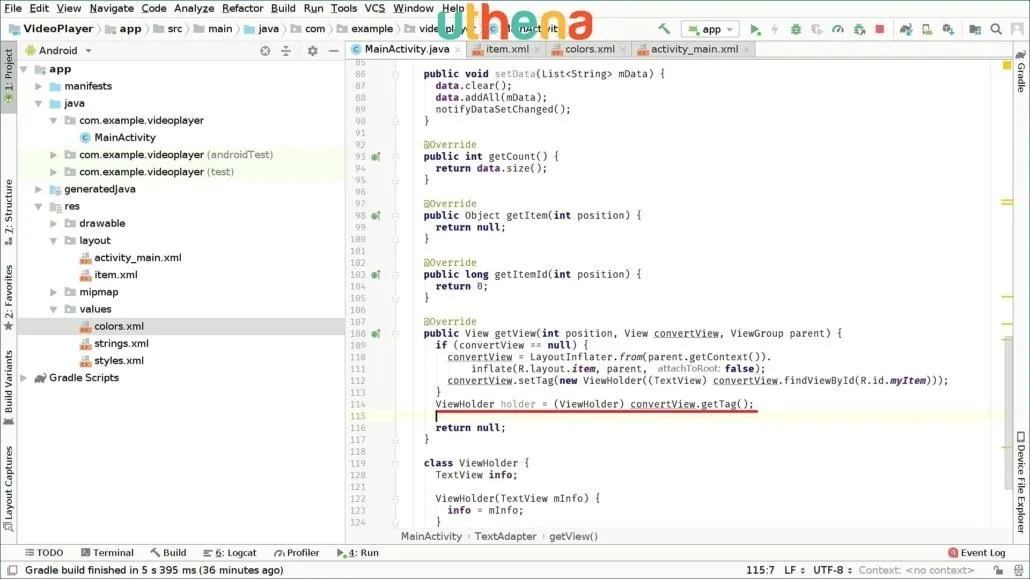
Task: Click the yellow inspection indicator at editor top
Action: 1007,65
